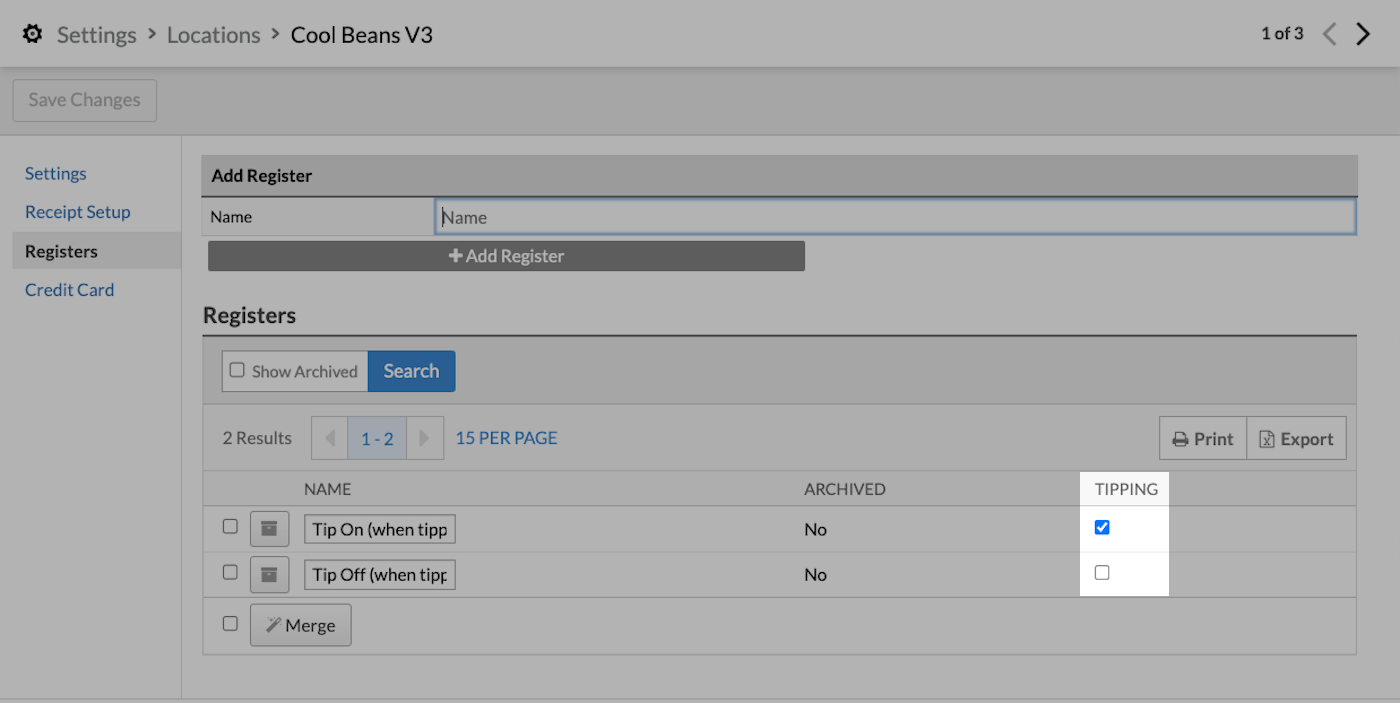Tick the checkbox beside Merge button
The height and width of the screenshot is (703, 1400).
click(230, 623)
